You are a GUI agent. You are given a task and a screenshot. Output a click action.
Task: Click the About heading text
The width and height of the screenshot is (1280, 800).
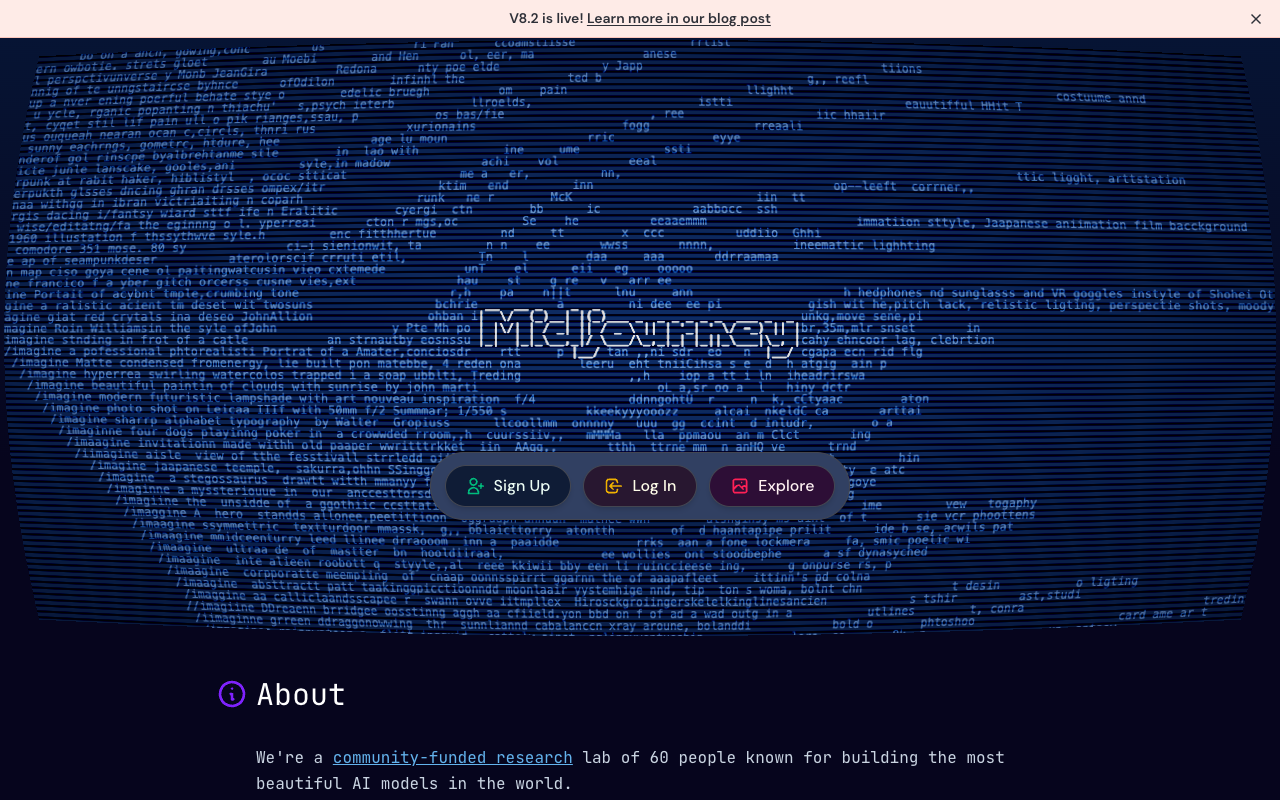[301, 694]
